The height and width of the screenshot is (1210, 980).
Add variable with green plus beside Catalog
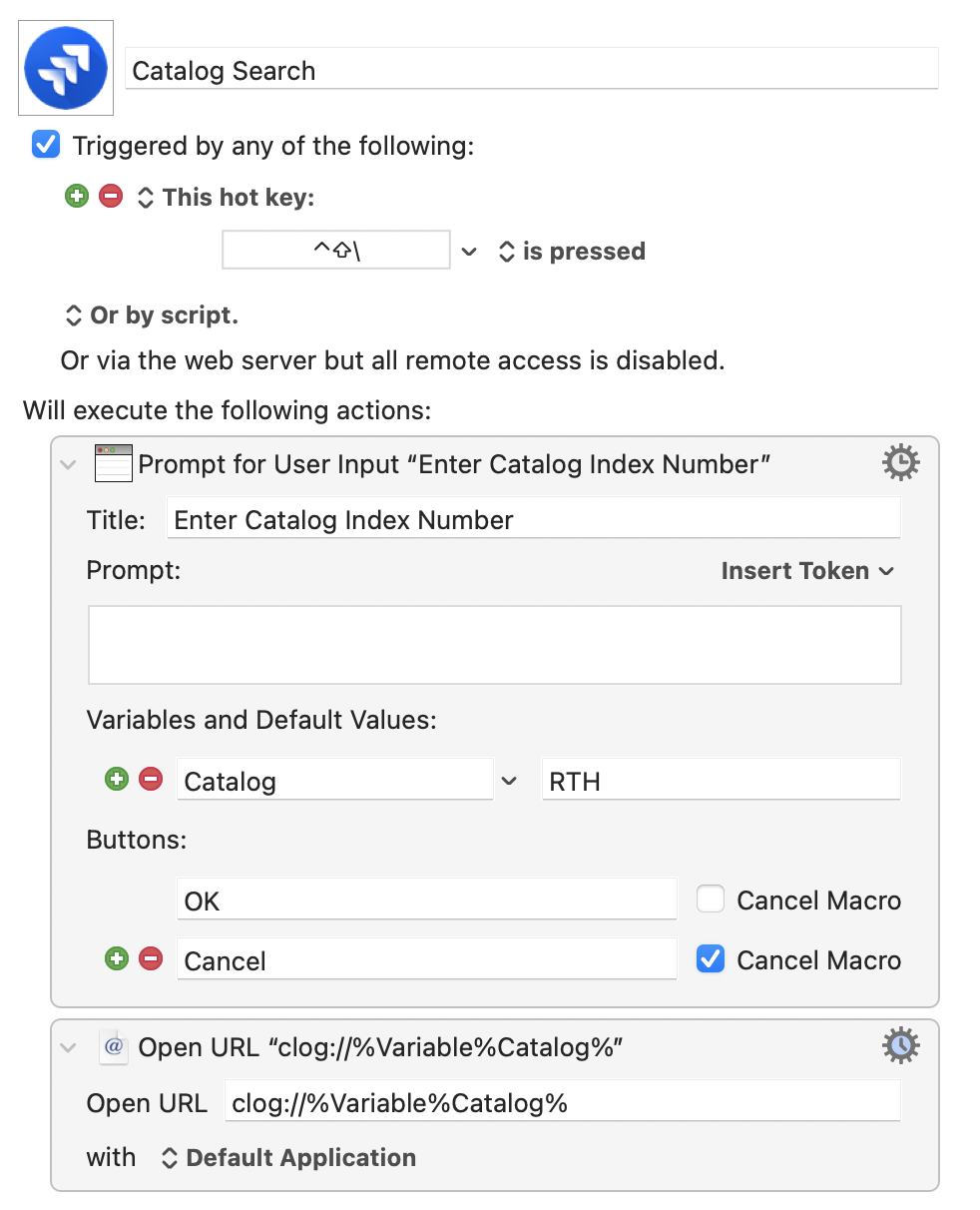pyautogui.click(x=117, y=780)
